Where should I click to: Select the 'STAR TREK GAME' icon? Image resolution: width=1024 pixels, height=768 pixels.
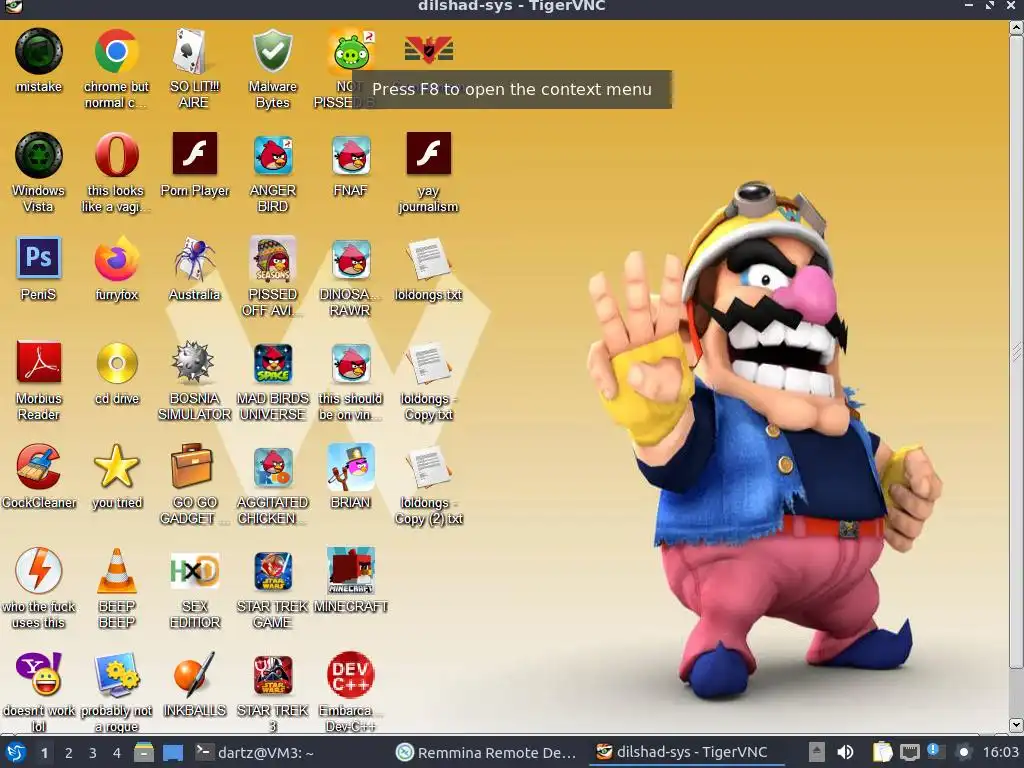[x=272, y=571]
